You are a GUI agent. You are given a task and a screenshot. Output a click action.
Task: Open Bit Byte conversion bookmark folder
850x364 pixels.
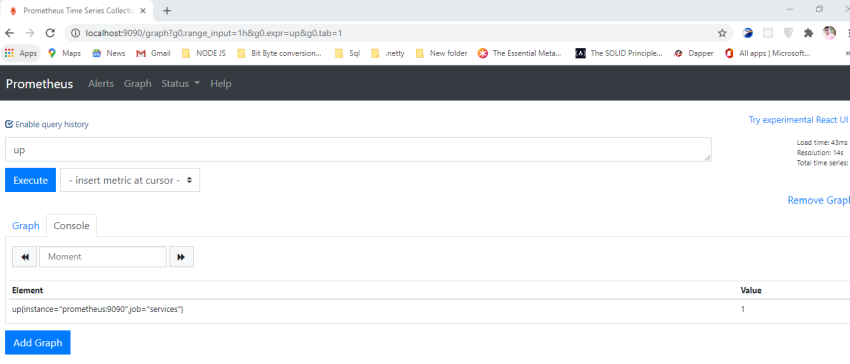280,53
